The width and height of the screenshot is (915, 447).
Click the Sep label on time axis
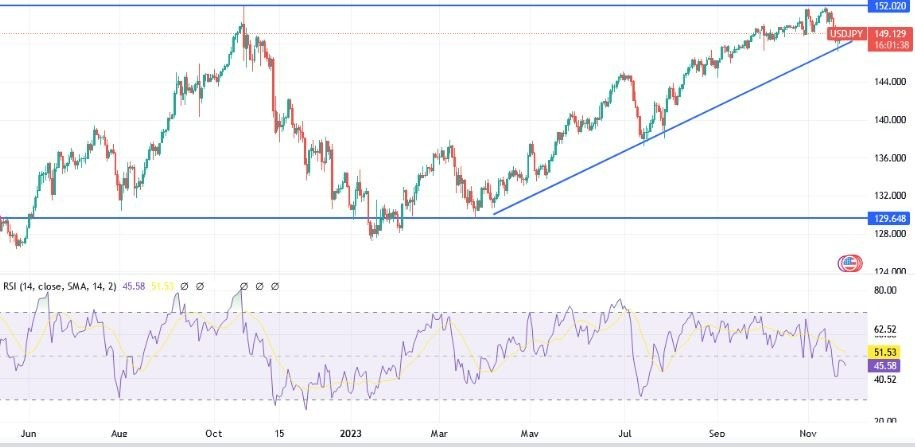pyautogui.click(x=717, y=434)
